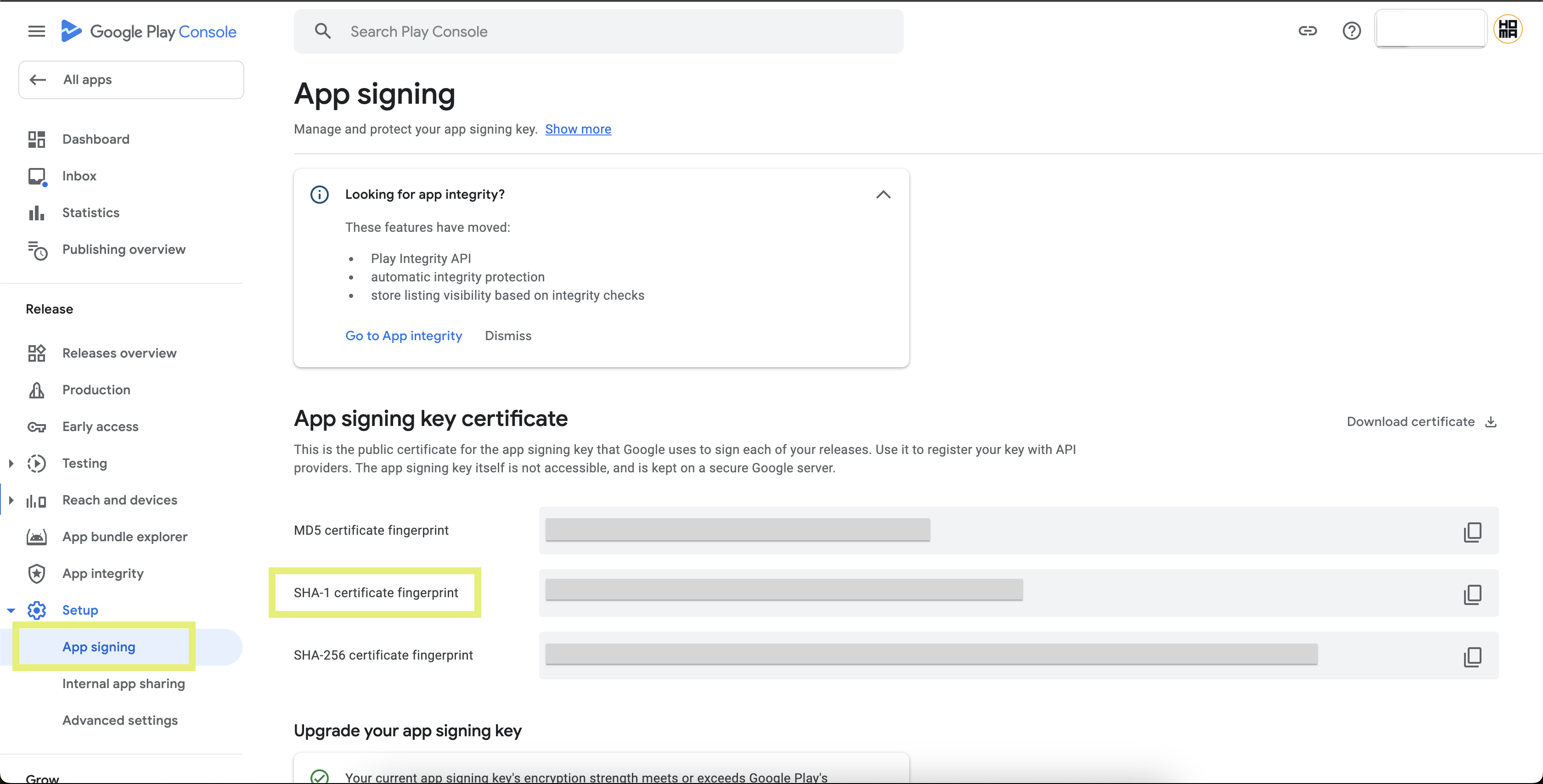Dismiss the app integrity notice
This screenshot has height=784, width=1543.
click(507, 336)
